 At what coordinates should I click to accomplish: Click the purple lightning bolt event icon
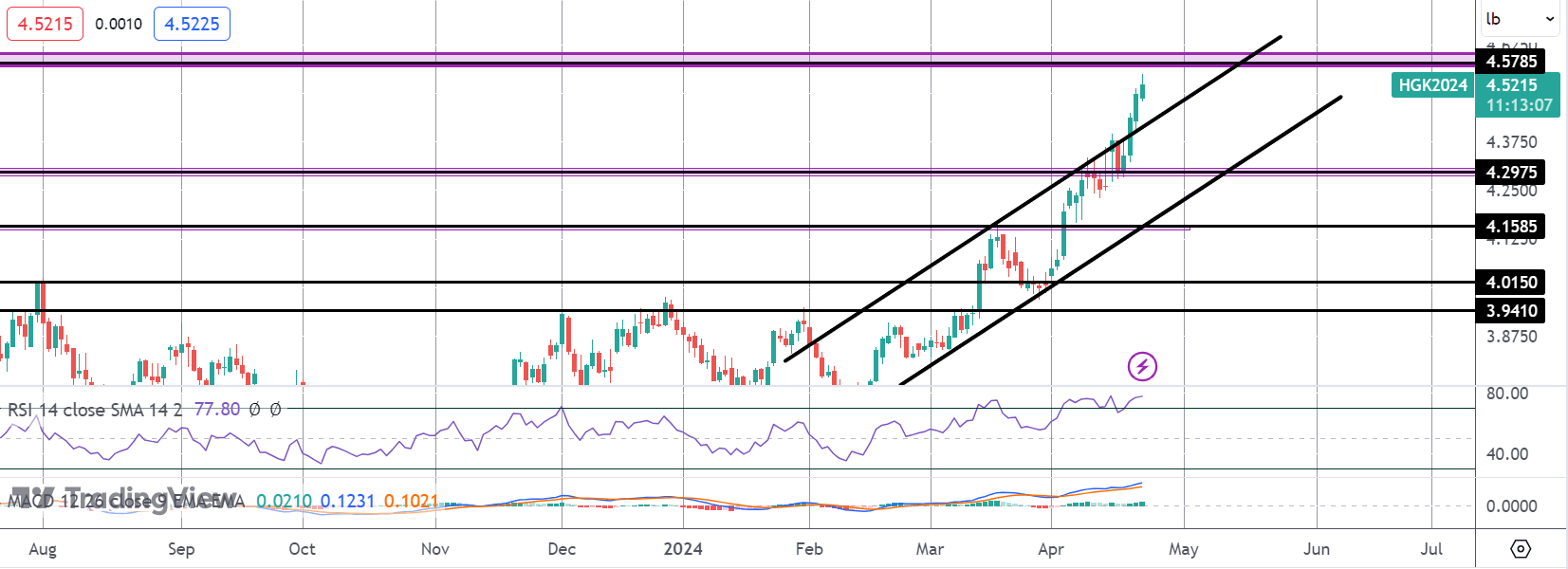[1142, 366]
